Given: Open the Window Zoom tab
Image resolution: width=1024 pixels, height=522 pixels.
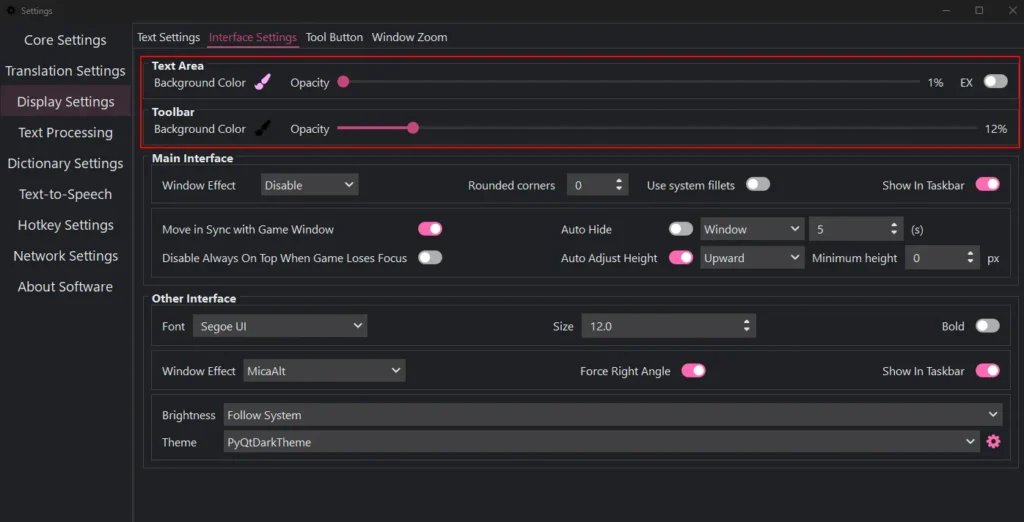Looking at the screenshot, I should (x=409, y=37).
